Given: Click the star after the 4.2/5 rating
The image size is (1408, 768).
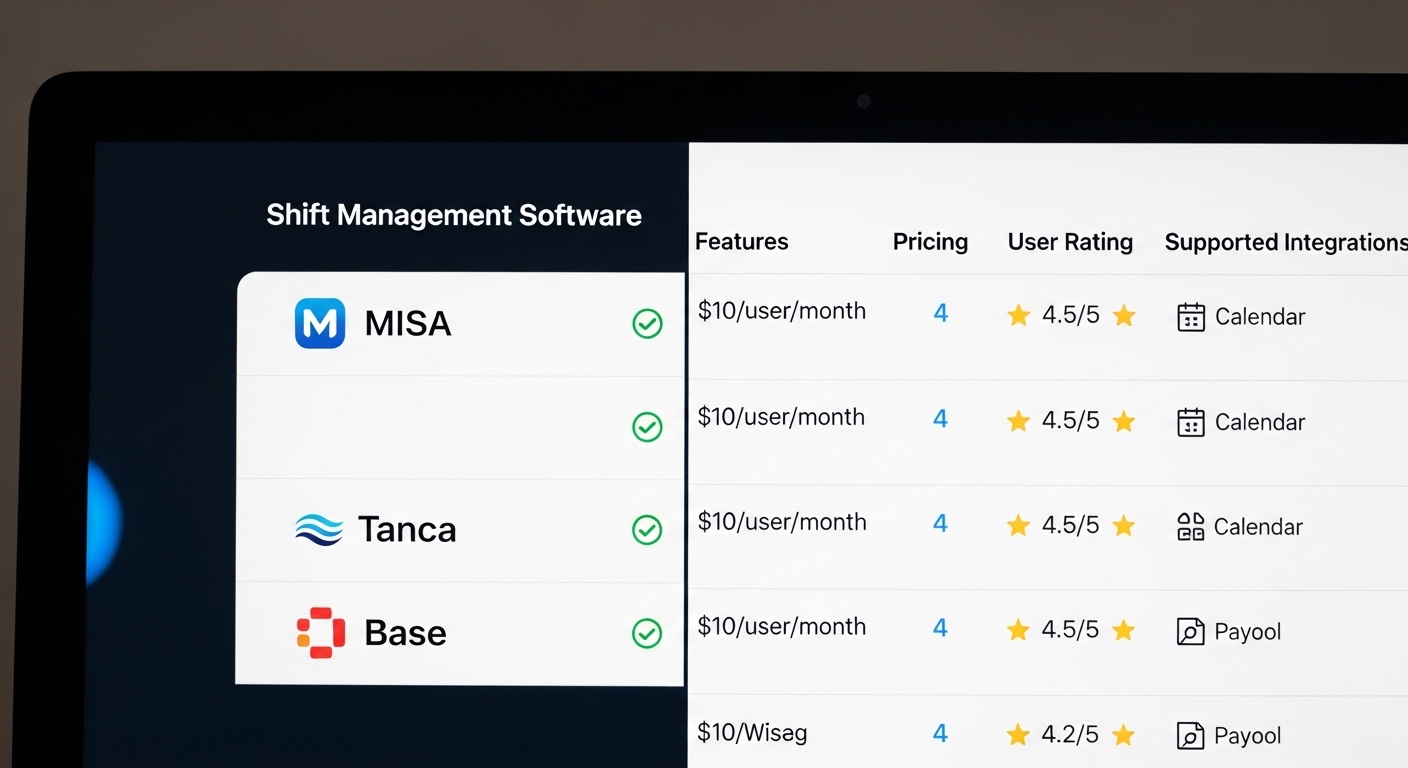Looking at the screenshot, I should (x=1124, y=735).
